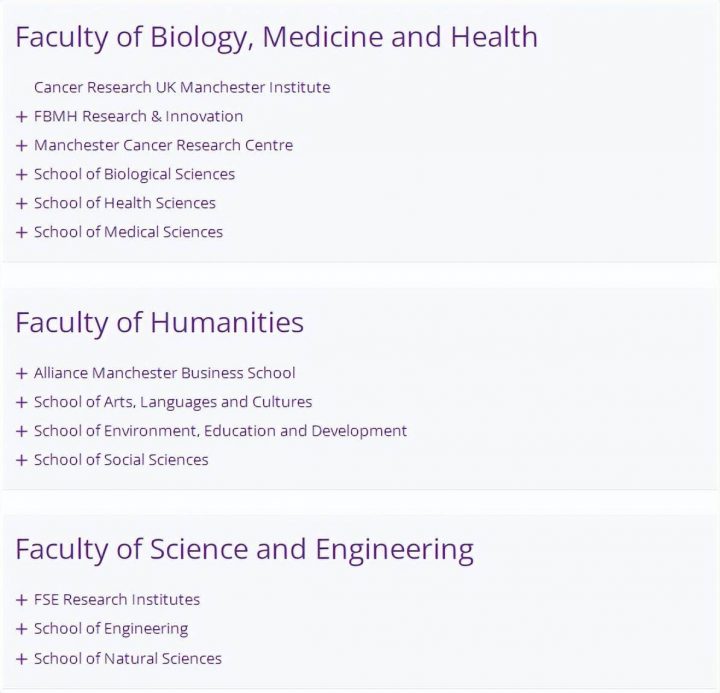Click plus icon beside School of Arts, Languages and Cultures
Image resolution: width=720 pixels, height=693 pixels.
22,403
